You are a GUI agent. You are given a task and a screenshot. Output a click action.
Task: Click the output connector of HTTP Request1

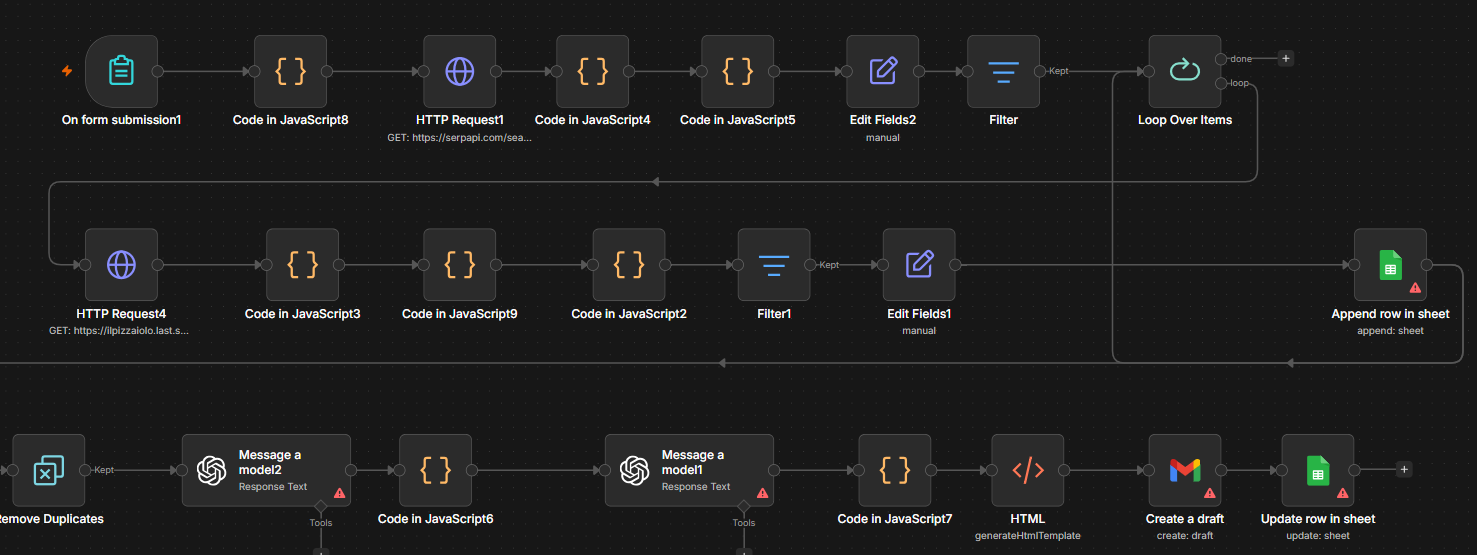click(x=496, y=71)
